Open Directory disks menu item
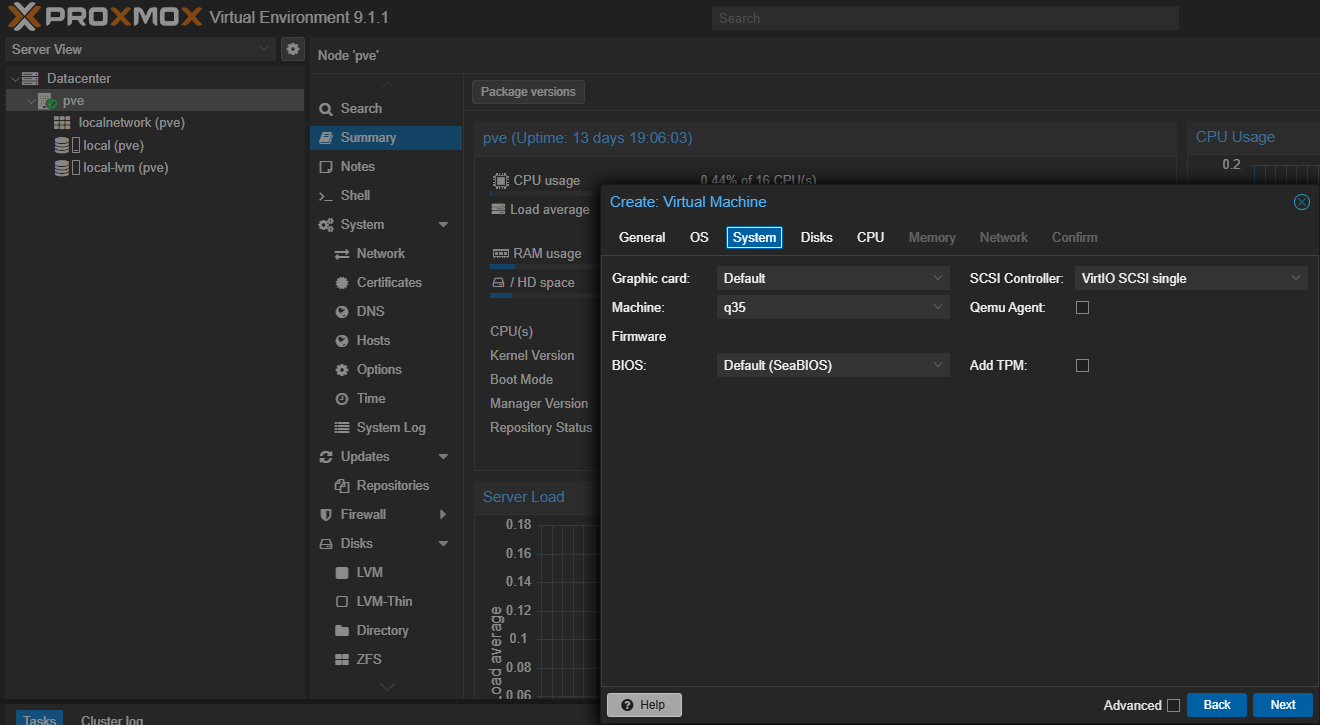Viewport: 1320px width, 725px height. point(386,630)
